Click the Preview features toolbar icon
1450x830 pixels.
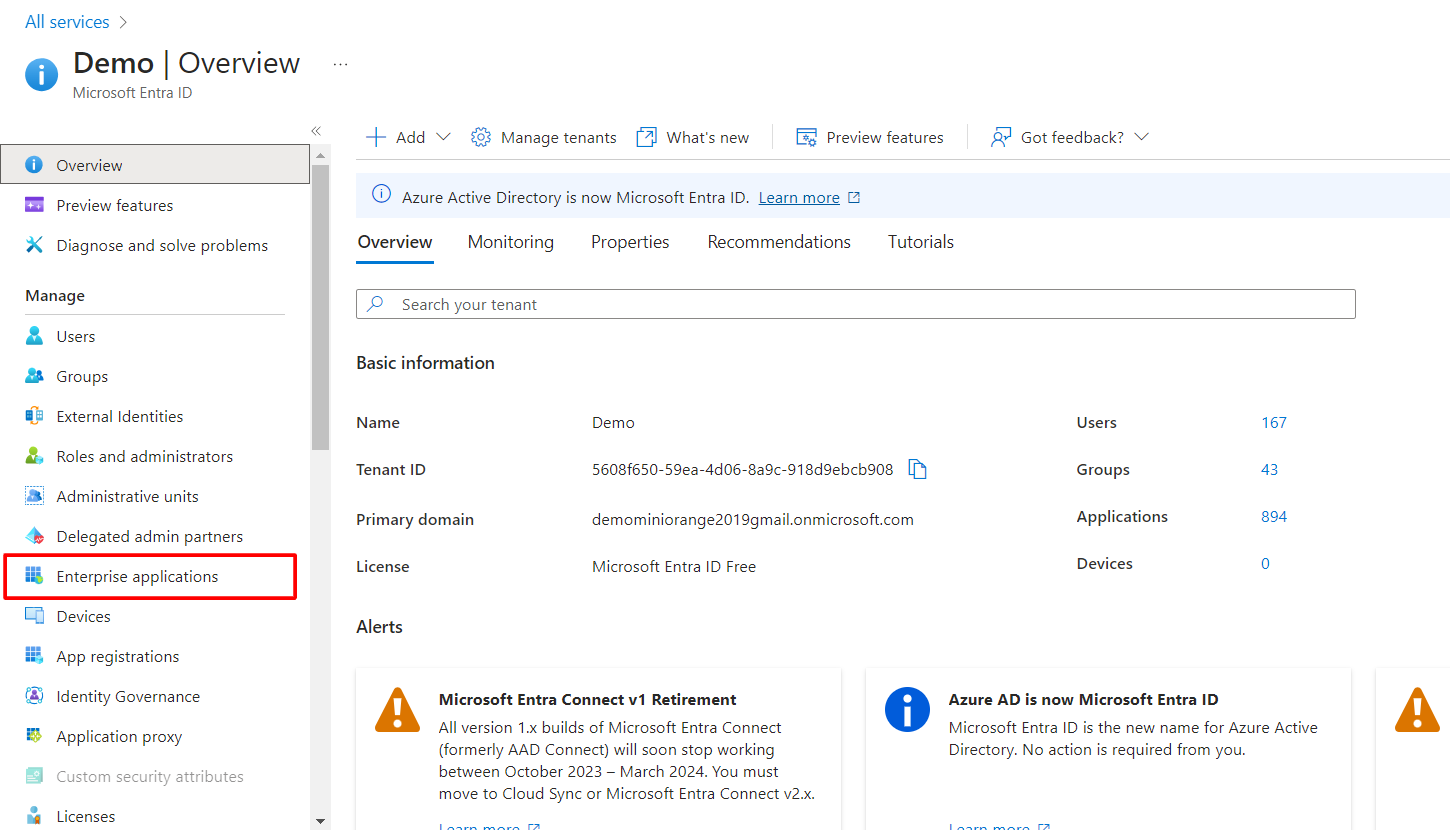tap(807, 137)
